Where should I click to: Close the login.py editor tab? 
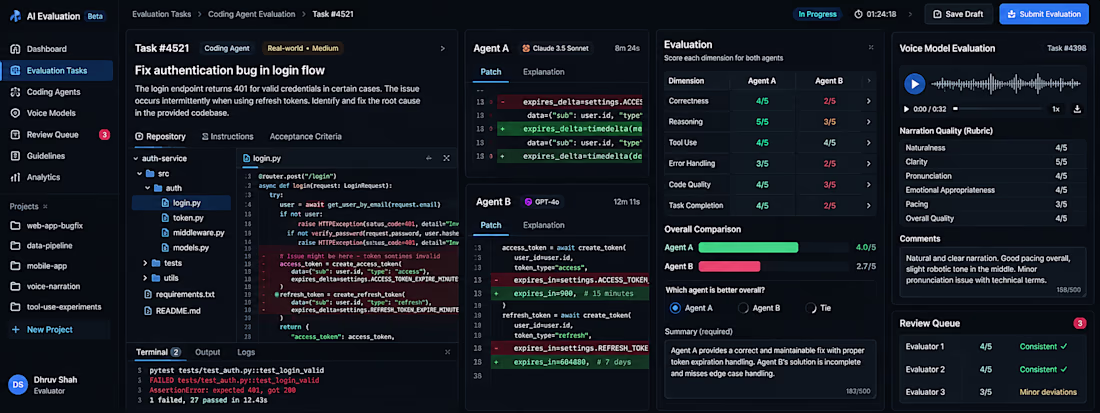coord(446,158)
